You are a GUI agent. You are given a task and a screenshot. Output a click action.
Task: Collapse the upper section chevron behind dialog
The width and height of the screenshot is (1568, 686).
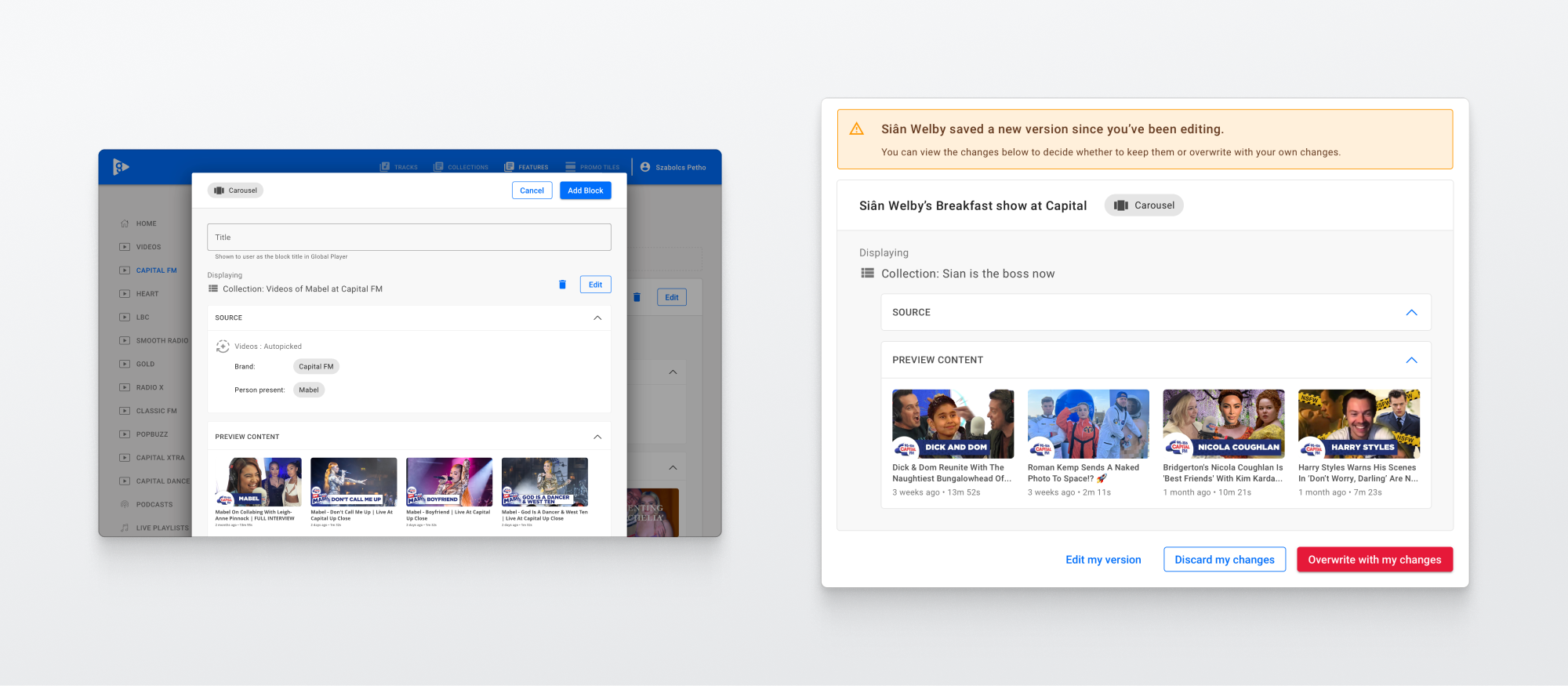[x=673, y=372]
